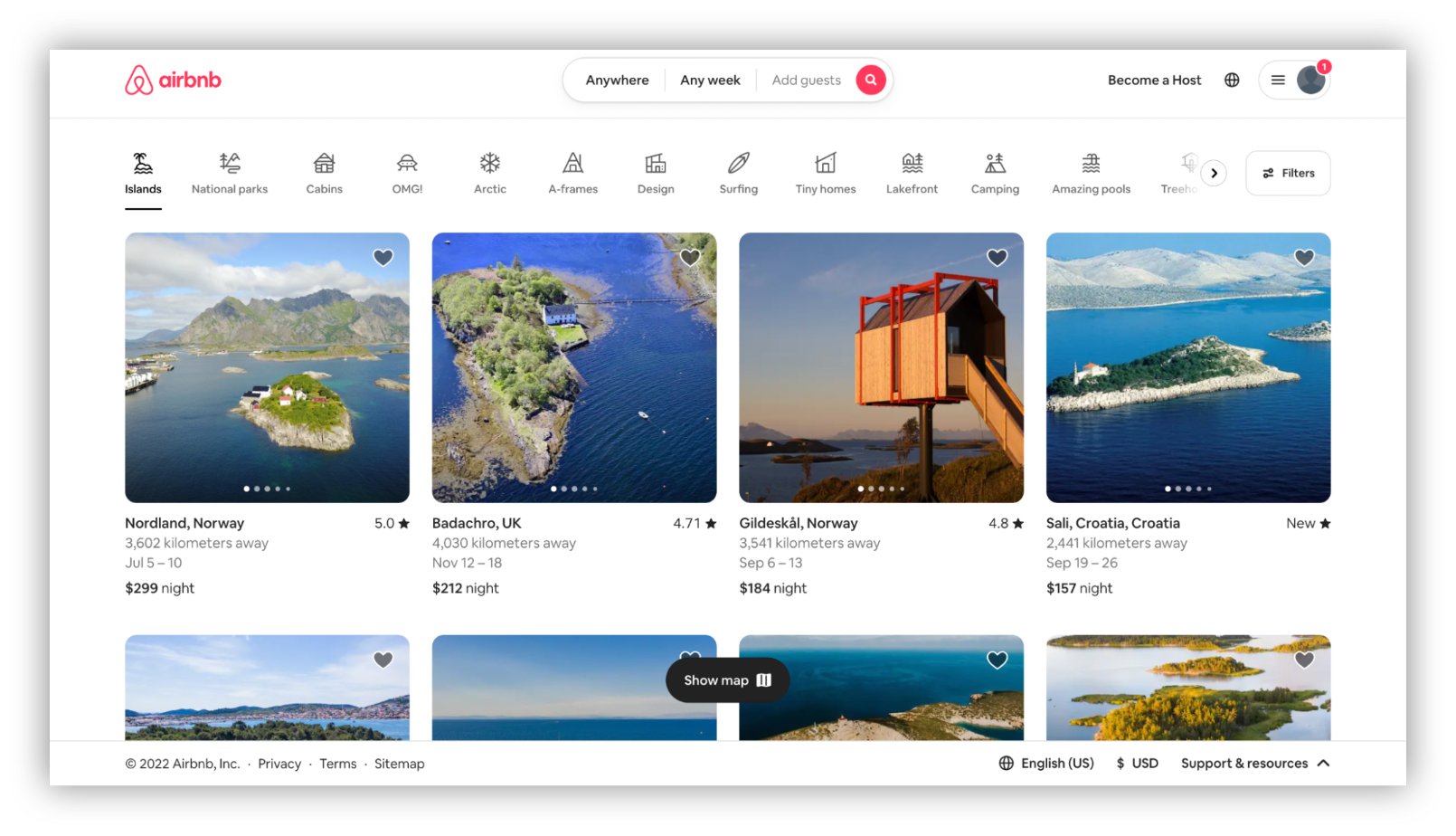This screenshot has width=1456, height=836.
Task: Toggle heart on bottom-row first listing
Action: (383, 660)
